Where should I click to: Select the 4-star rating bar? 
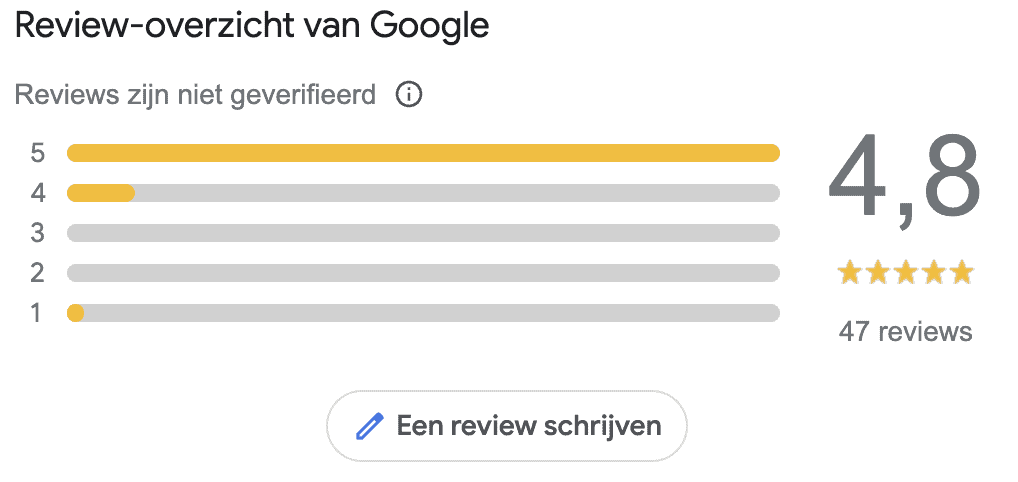coord(423,193)
